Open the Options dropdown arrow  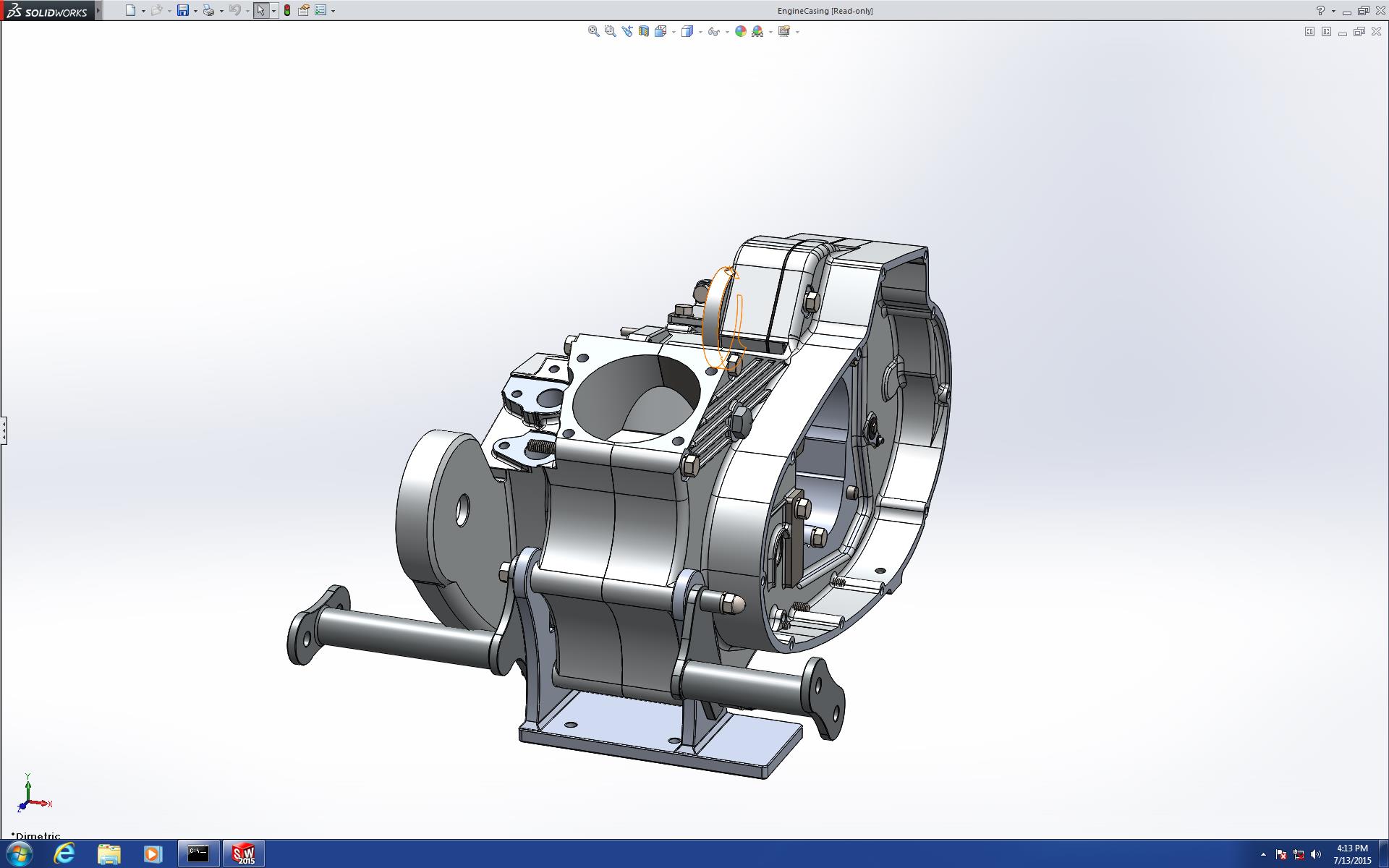pos(333,11)
